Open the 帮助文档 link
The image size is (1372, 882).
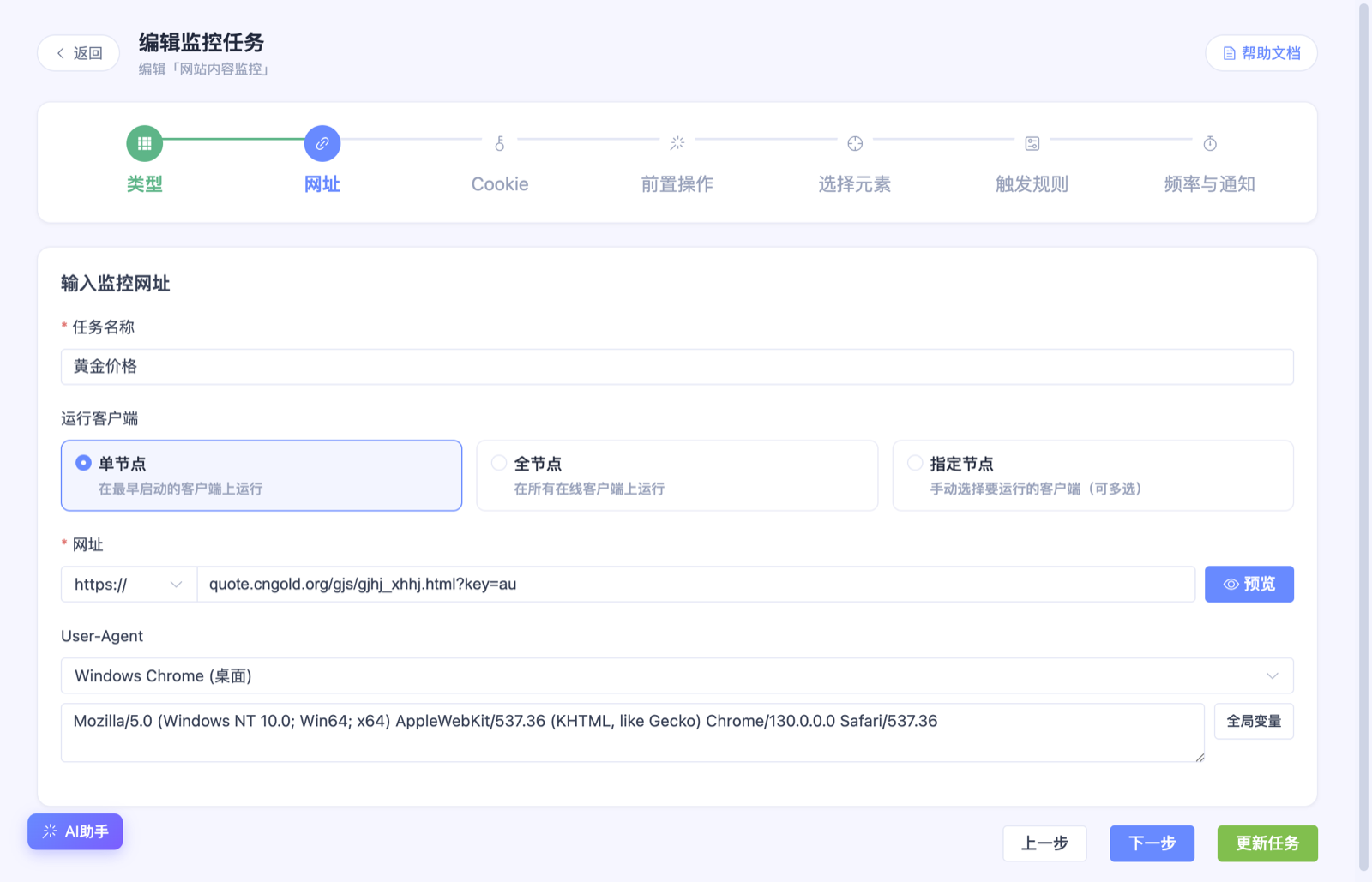(x=1261, y=53)
